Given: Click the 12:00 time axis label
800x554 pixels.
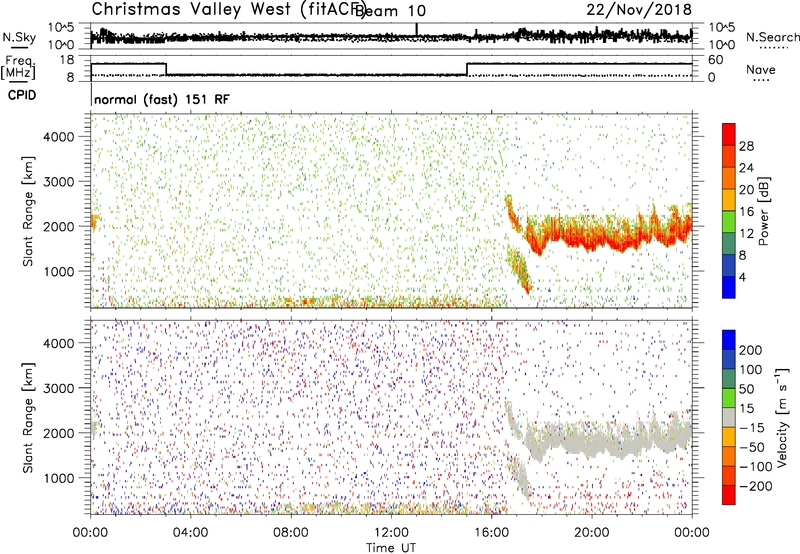Looking at the screenshot, I should (391, 533).
